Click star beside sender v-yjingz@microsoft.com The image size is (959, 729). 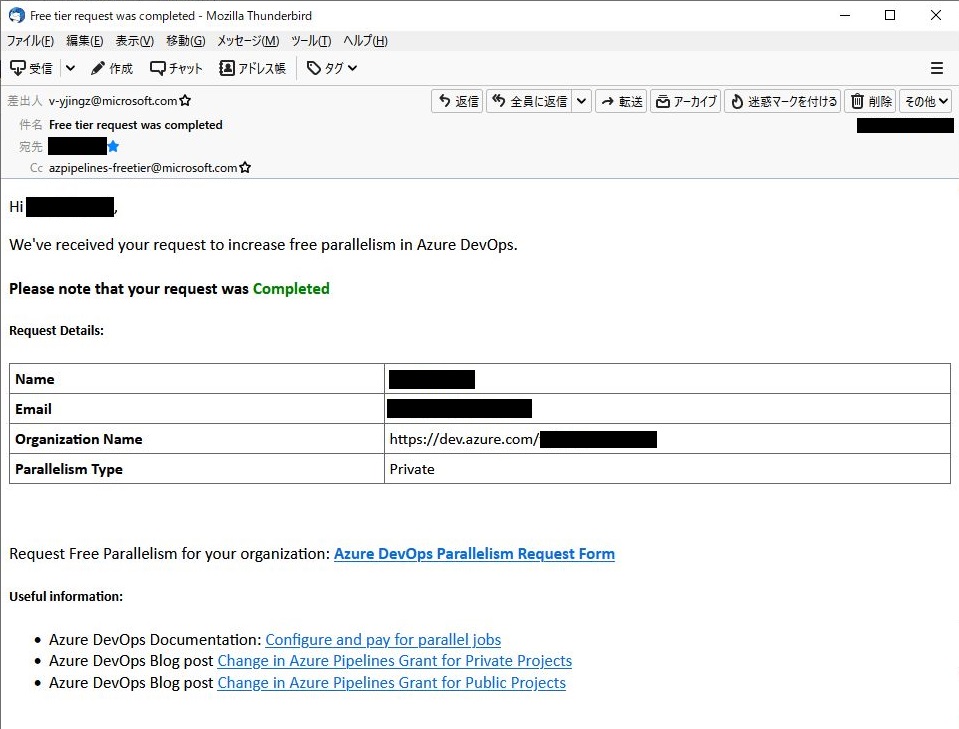tap(185, 100)
